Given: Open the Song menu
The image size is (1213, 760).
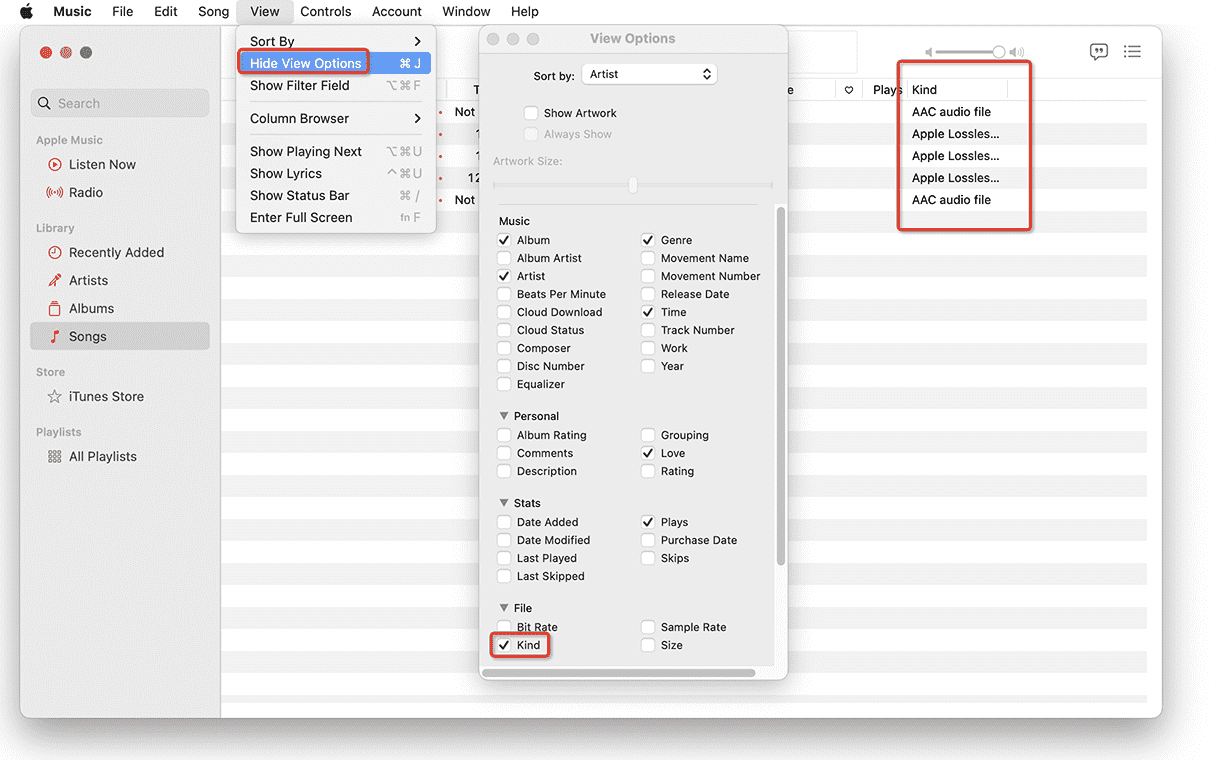Looking at the screenshot, I should click(213, 12).
